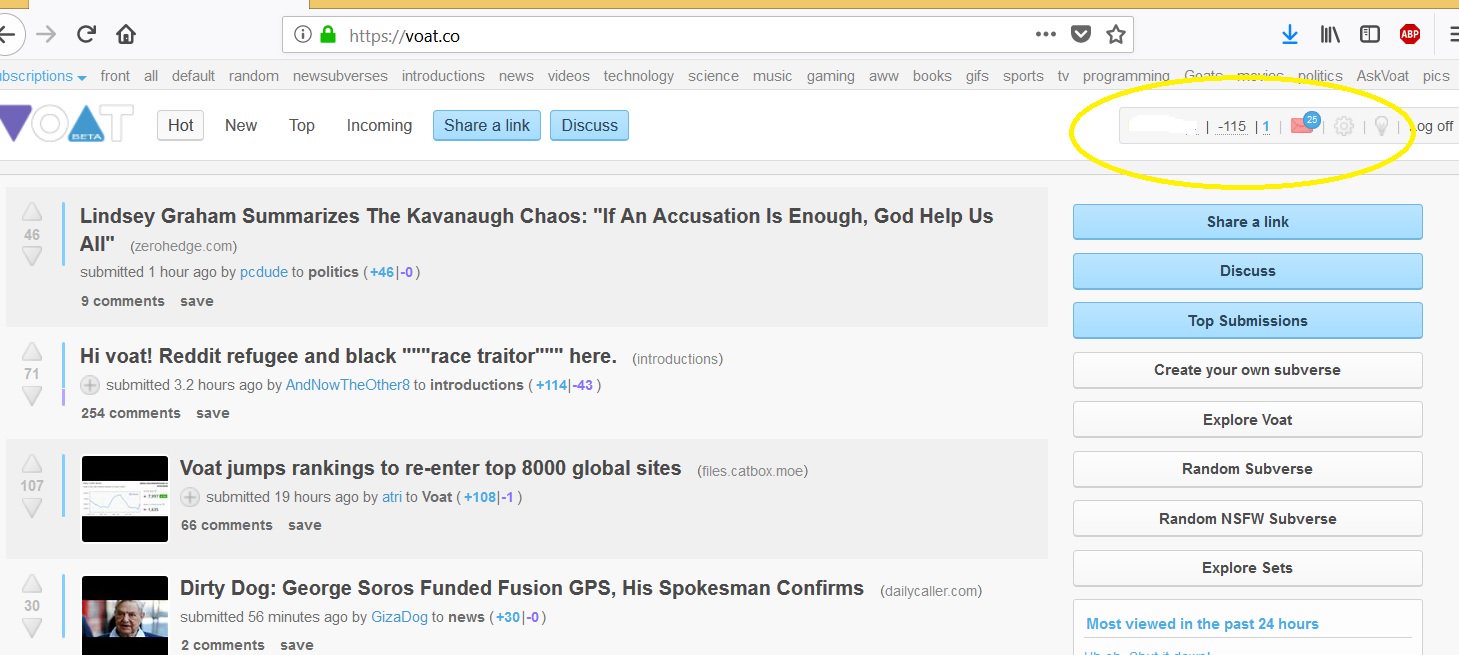The height and width of the screenshot is (655, 1459).
Task: Save the Voat jumps rankings post
Action: 305,525
